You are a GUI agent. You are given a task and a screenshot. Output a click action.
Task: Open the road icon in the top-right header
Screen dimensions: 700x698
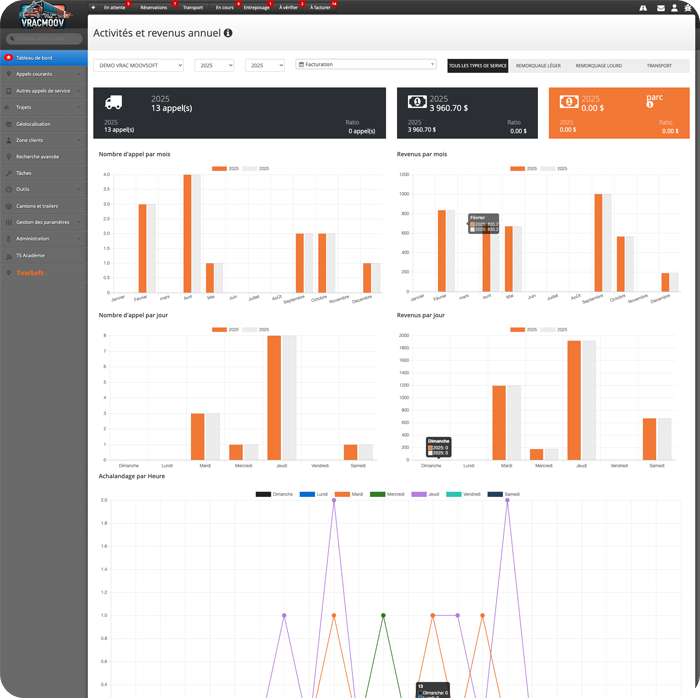click(x=643, y=8)
